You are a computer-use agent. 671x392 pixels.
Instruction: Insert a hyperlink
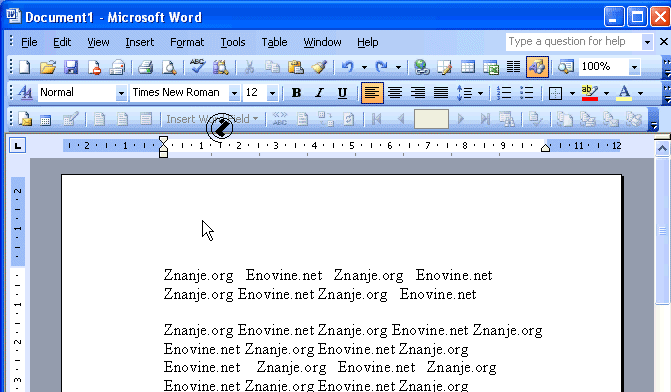pos(422,67)
